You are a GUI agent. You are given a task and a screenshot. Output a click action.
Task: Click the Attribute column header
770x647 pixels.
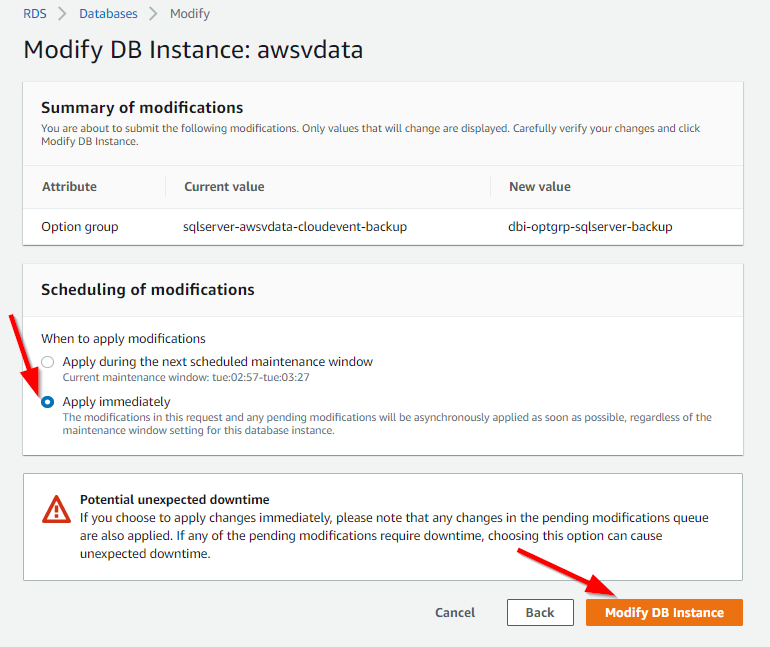tap(69, 187)
